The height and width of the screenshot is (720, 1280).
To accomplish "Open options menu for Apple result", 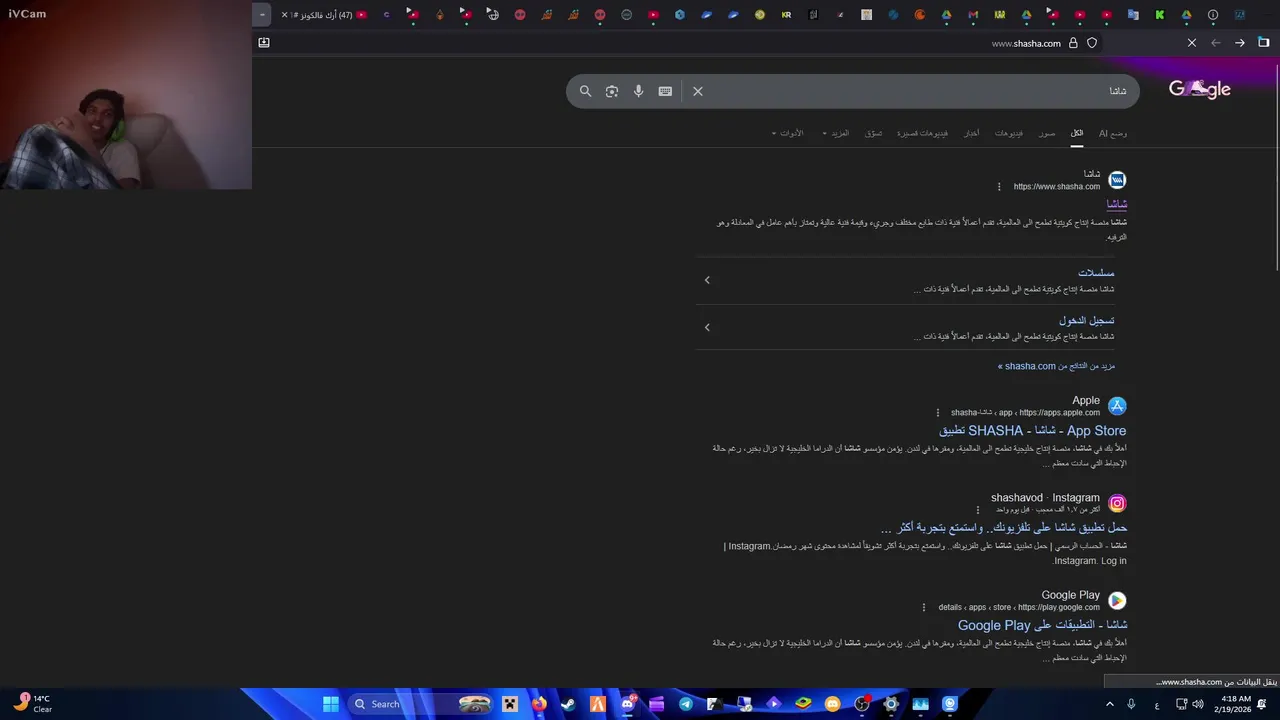I will pyautogui.click(x=937, y=413).
